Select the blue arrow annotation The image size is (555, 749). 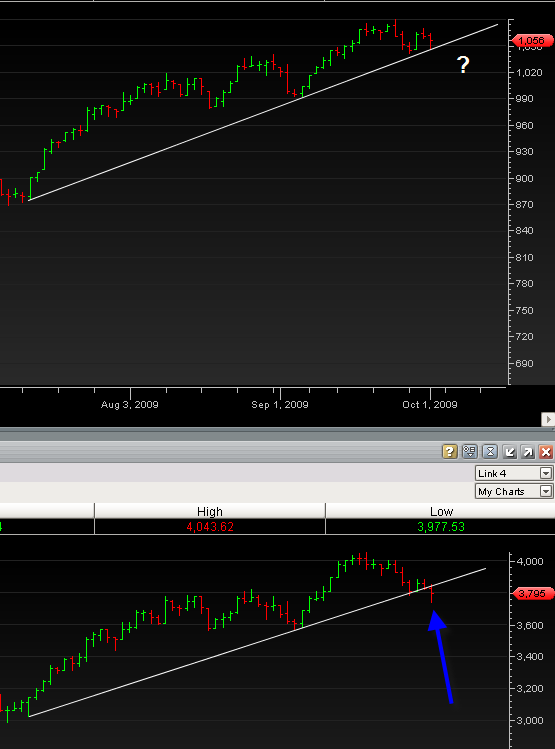[440, 657]
